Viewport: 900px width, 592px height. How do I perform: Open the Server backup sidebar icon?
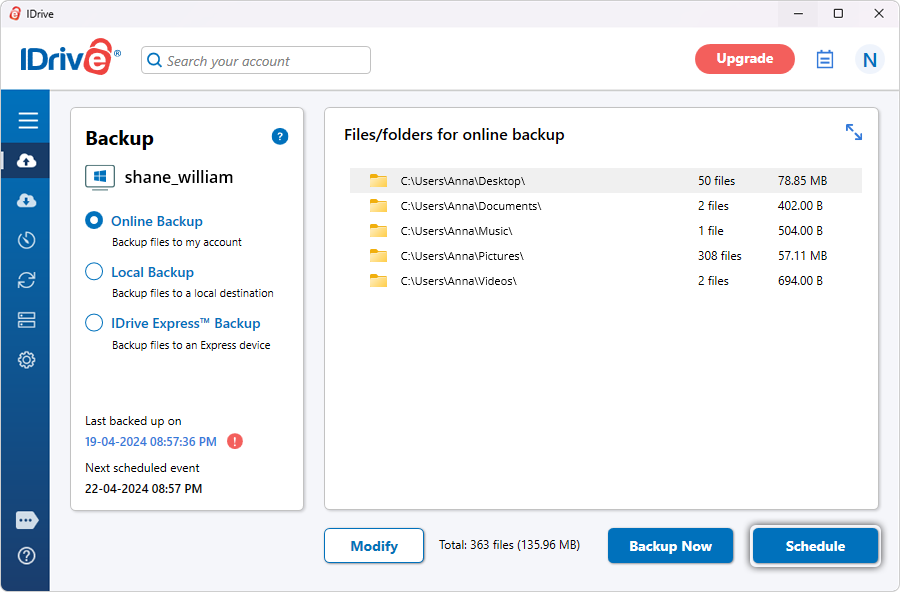pos(27,320)
